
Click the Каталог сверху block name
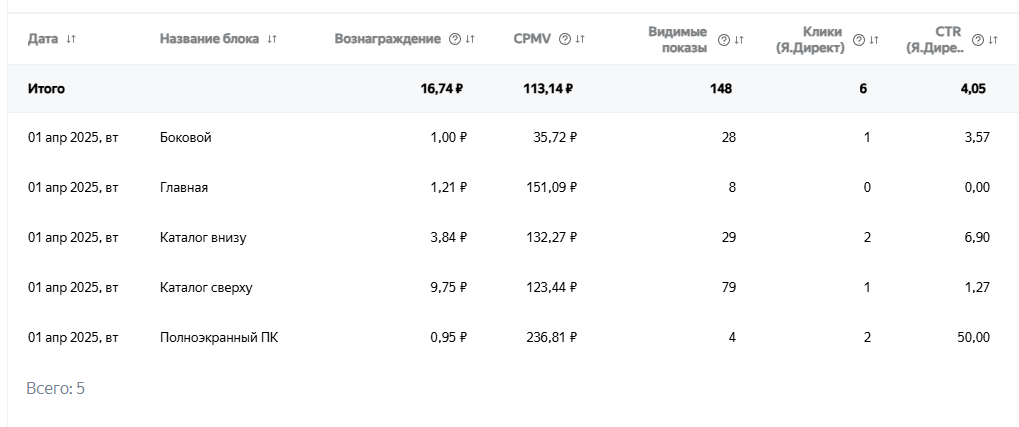(x=206, y=287)
